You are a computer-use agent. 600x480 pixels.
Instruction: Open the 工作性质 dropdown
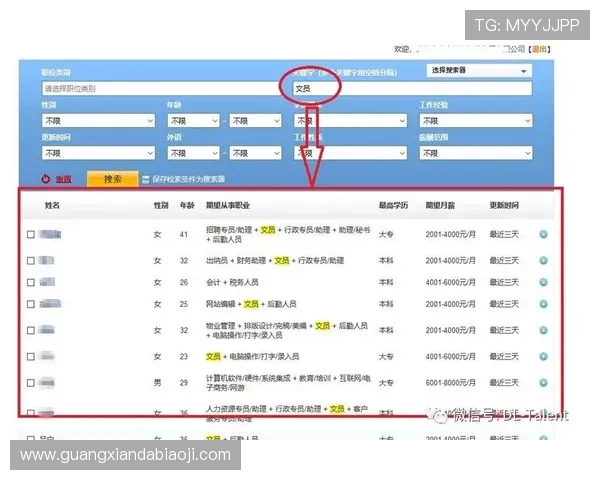click(x=350, y=153)
